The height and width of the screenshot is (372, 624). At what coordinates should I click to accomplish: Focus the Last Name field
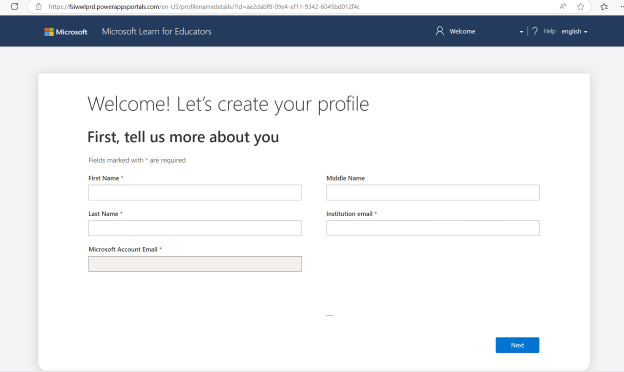pos(195,228)
